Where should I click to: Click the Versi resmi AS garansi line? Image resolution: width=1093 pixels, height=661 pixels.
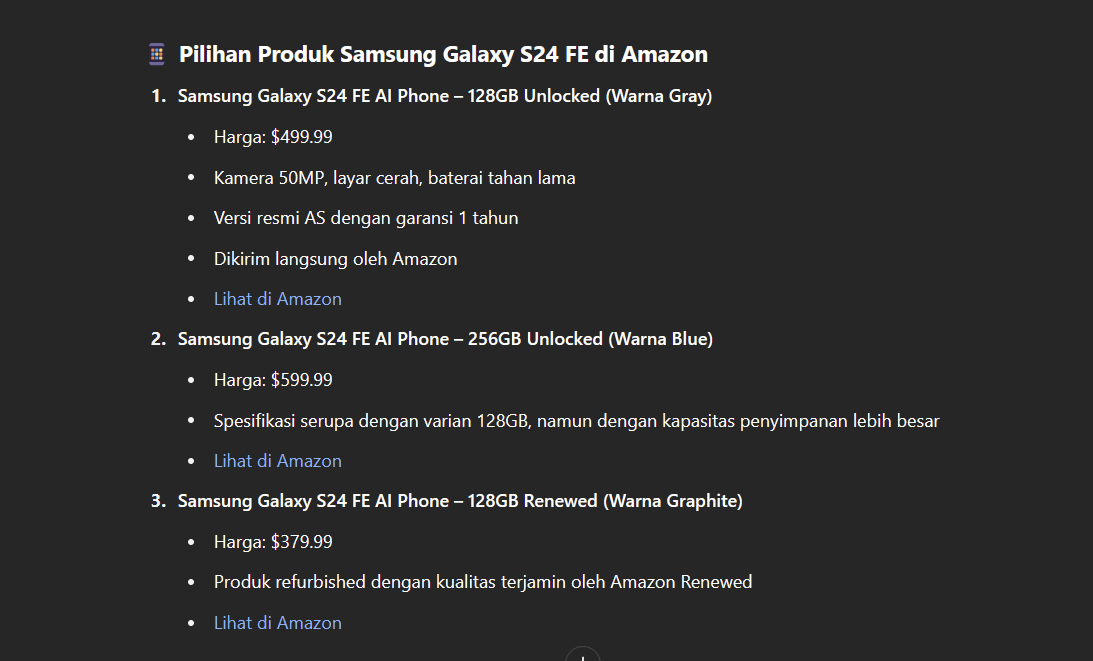click(x=366, y=218)
